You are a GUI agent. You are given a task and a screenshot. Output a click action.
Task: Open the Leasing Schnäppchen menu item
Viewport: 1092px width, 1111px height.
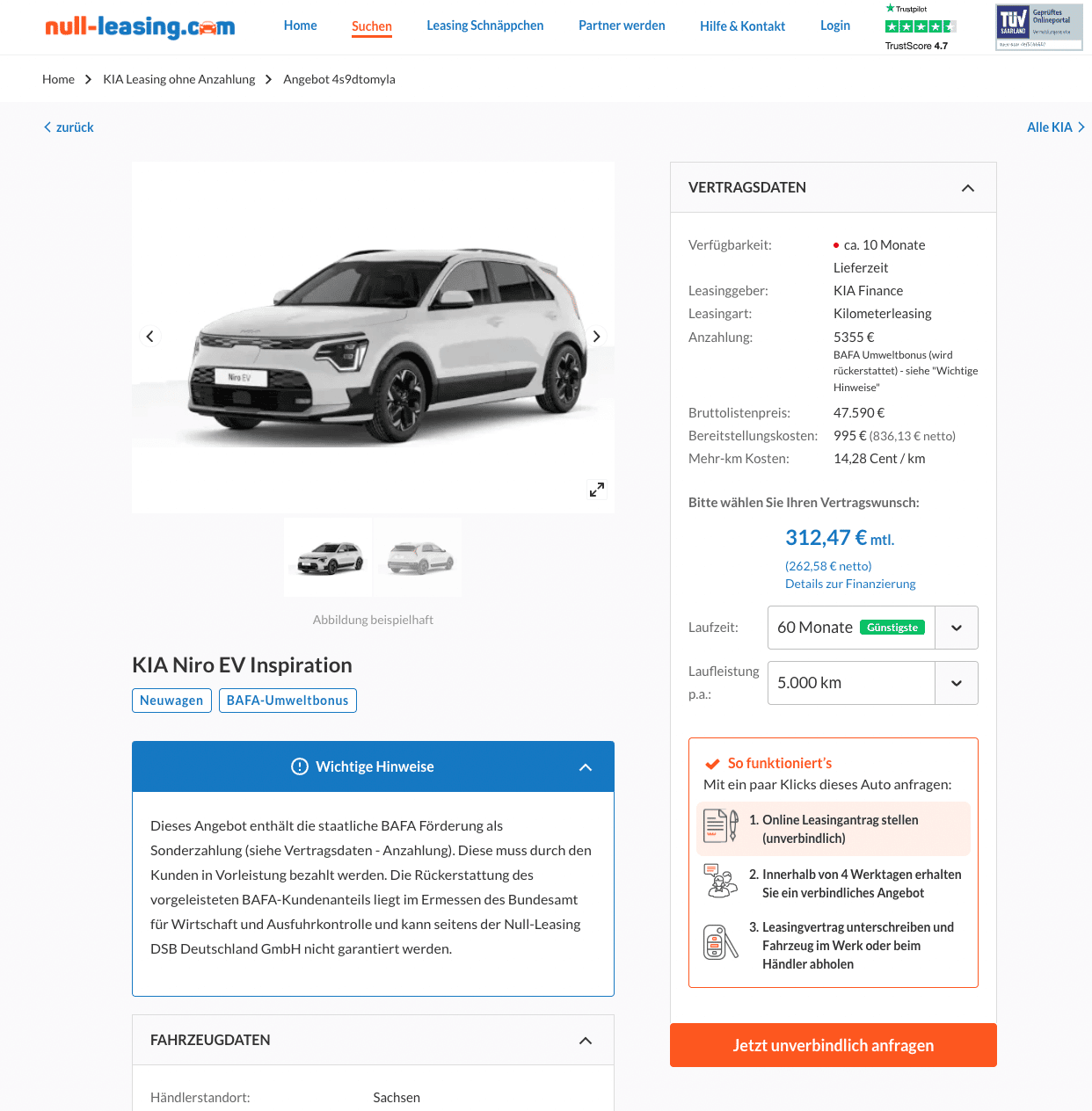[x=485, y=25]
